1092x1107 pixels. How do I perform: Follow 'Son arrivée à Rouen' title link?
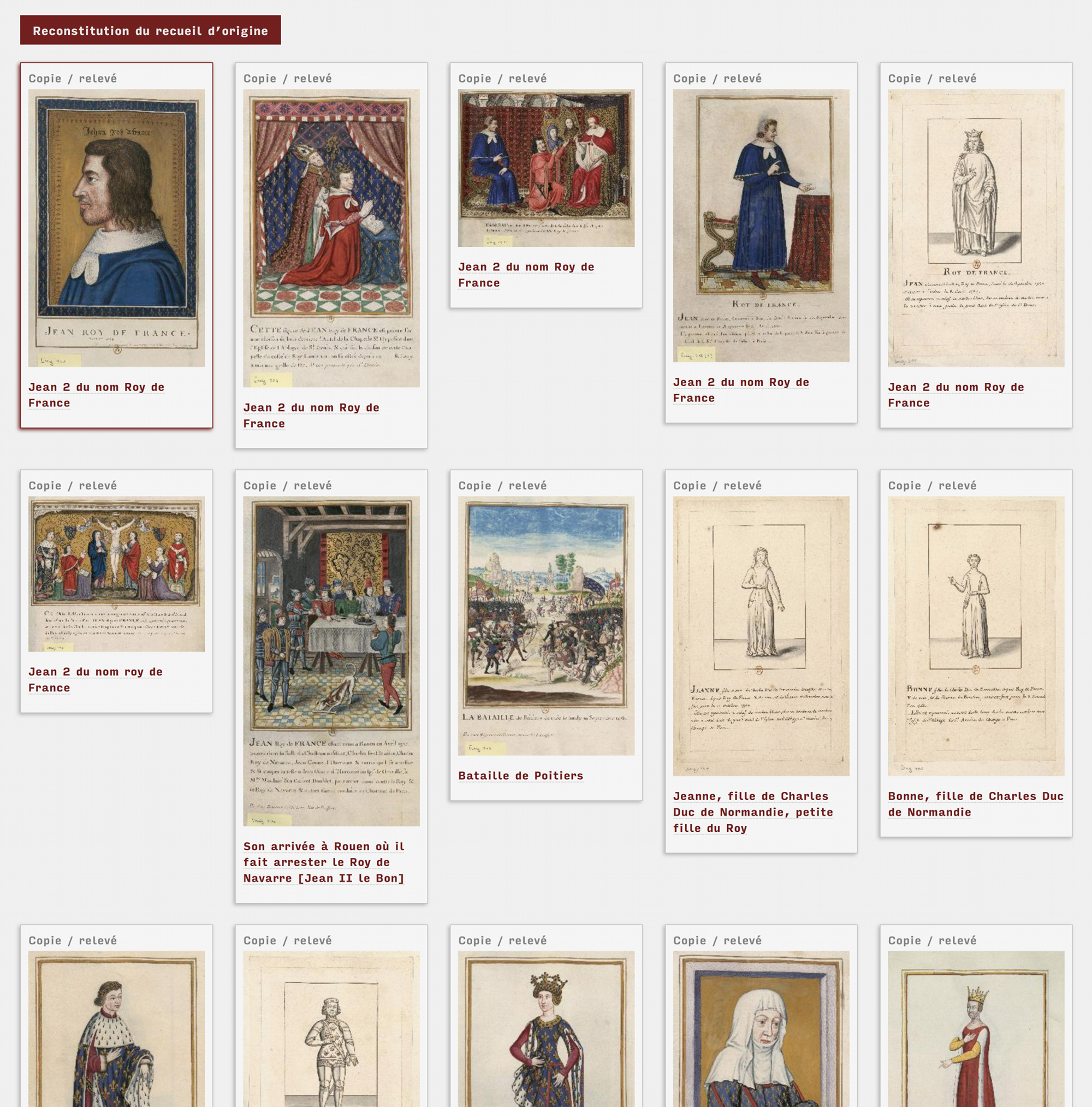[x=324, y=862]
